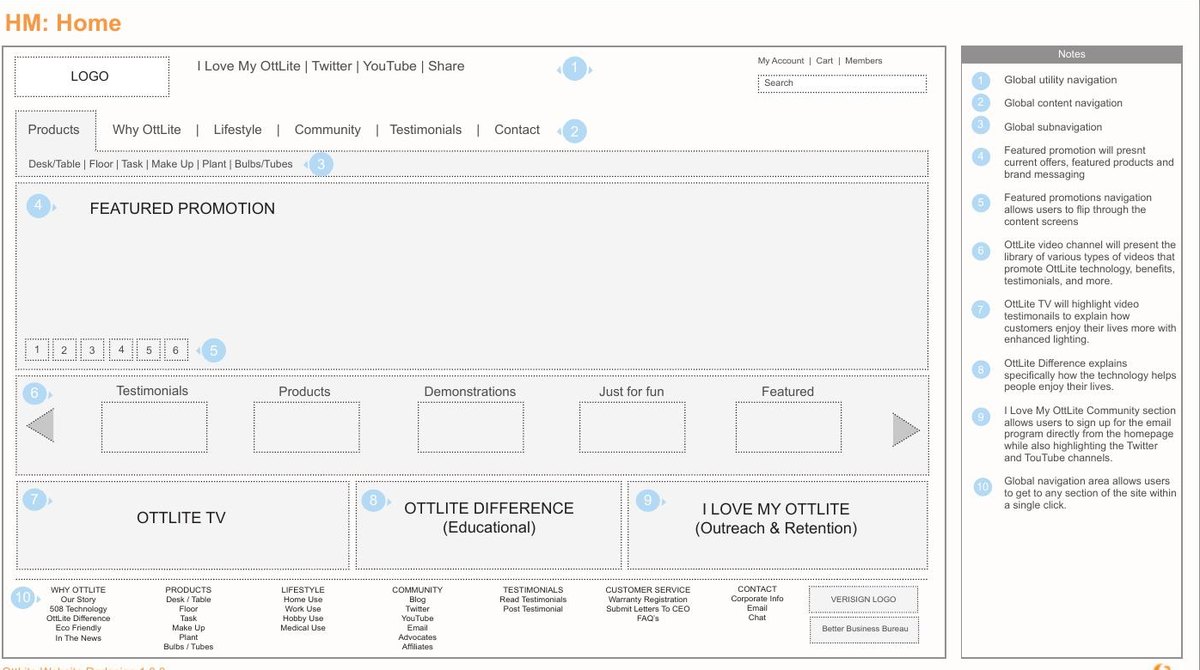
Task: Show promotion screen 4
Action: tap(121, 350)
